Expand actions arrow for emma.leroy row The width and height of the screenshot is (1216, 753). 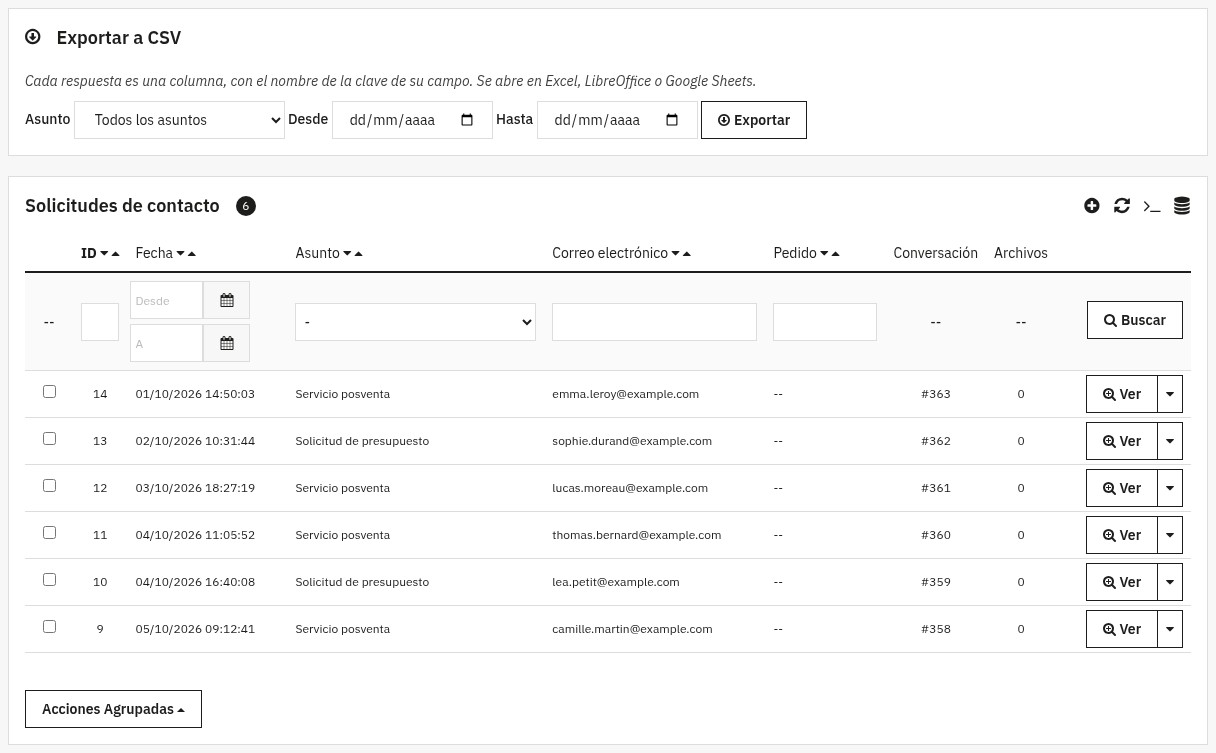click(1170, 394)
